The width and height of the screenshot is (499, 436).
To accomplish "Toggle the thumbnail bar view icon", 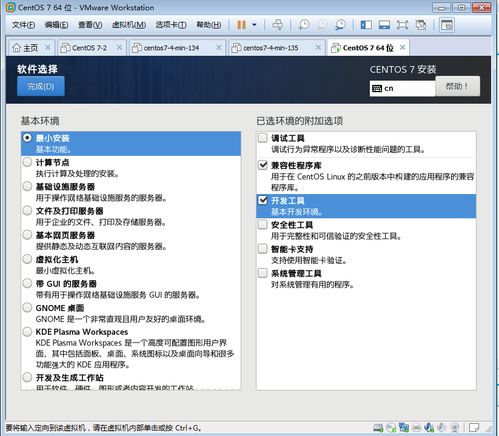I will click(384, 25).
